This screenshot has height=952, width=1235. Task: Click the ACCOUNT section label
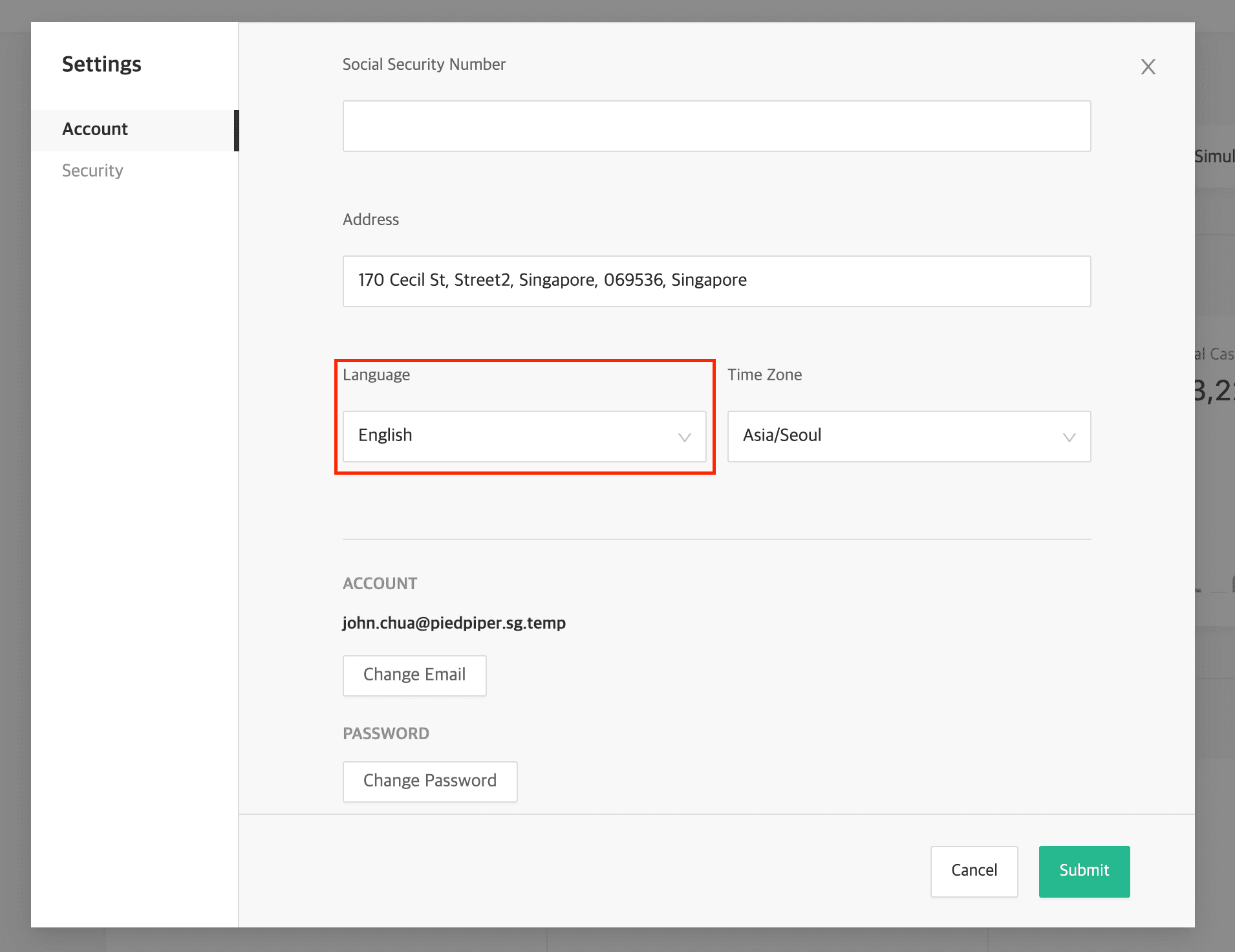click(380, 583)
